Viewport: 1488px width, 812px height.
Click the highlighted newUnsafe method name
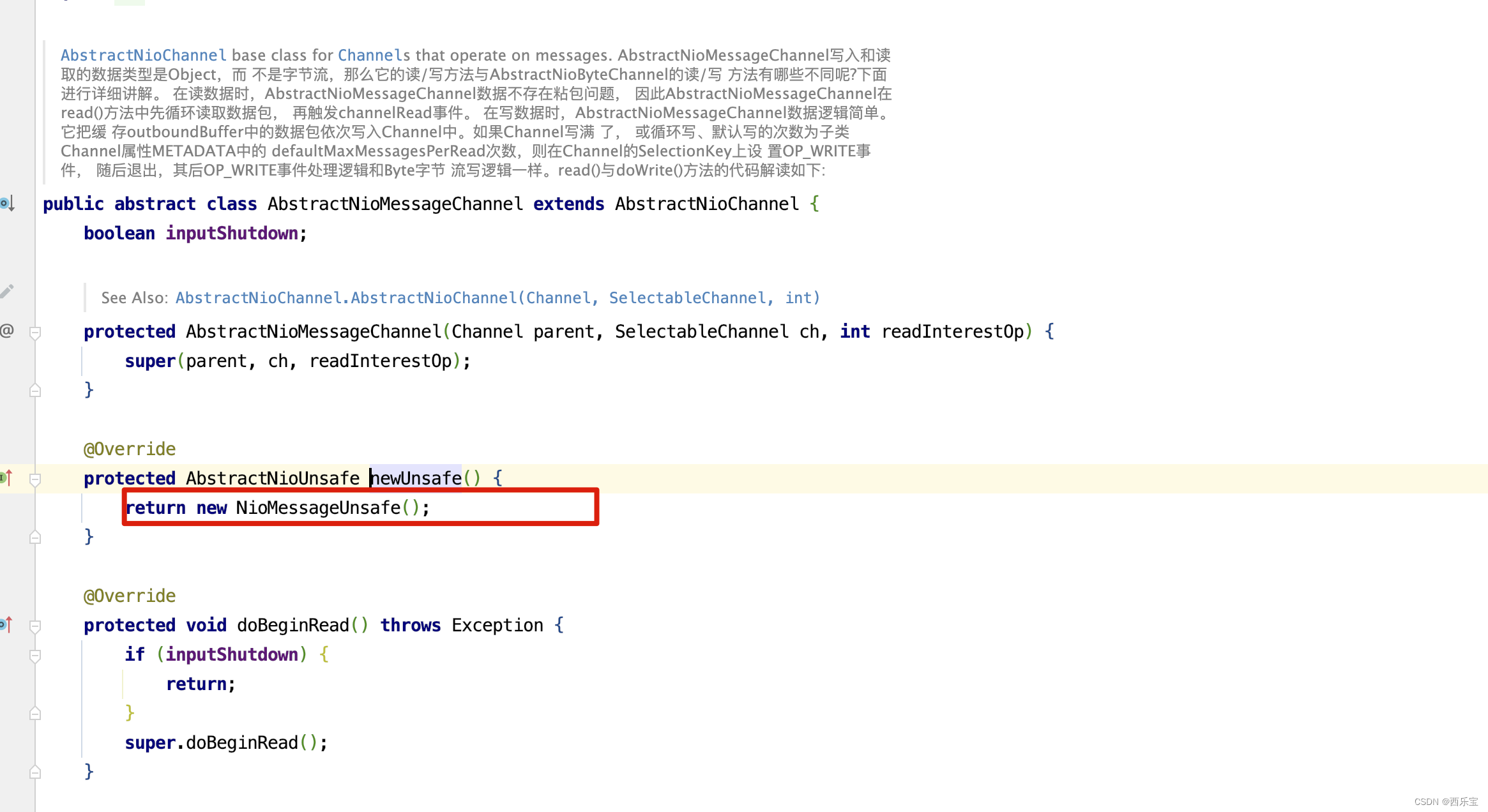(416, 478)
